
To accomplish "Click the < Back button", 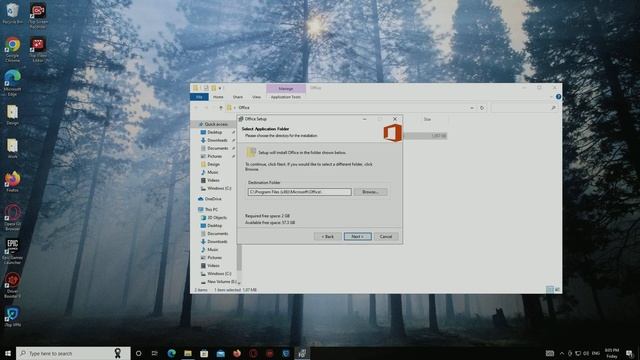I will coord(328,236).
